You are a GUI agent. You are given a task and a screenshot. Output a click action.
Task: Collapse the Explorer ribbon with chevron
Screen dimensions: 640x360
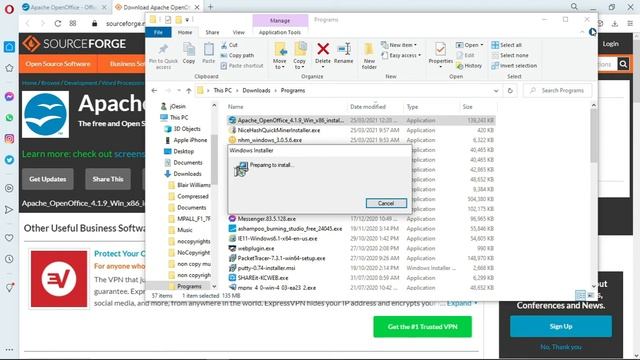coord(582,32)
